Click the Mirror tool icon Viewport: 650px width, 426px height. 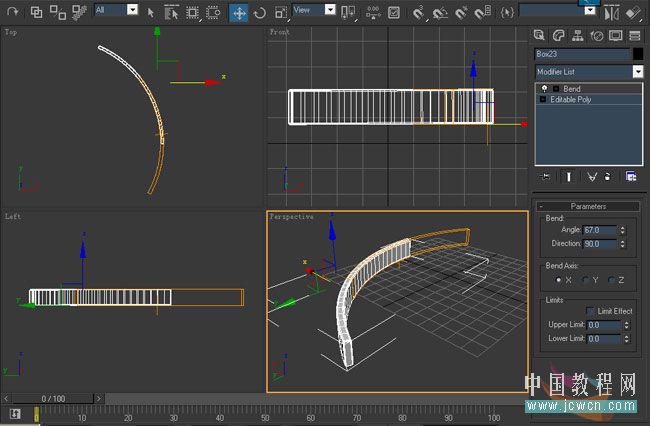click(x=612, y=12)
